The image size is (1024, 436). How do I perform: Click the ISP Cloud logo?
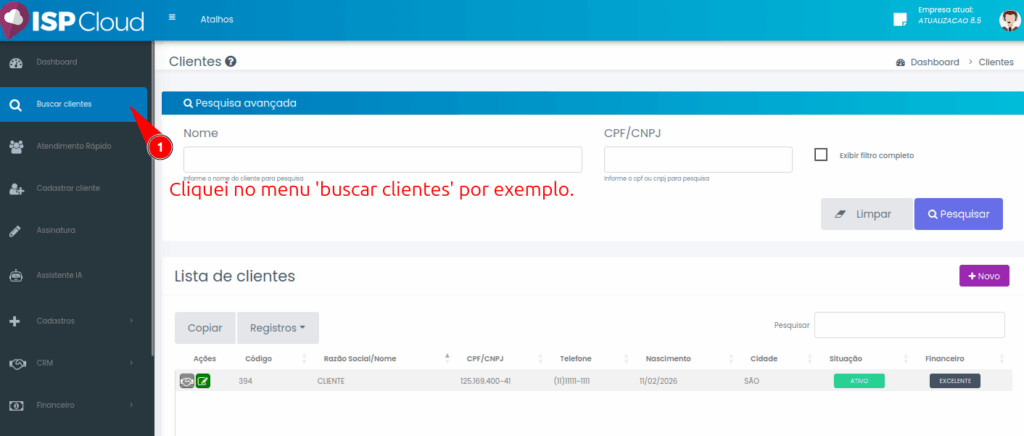pos(74,20)
